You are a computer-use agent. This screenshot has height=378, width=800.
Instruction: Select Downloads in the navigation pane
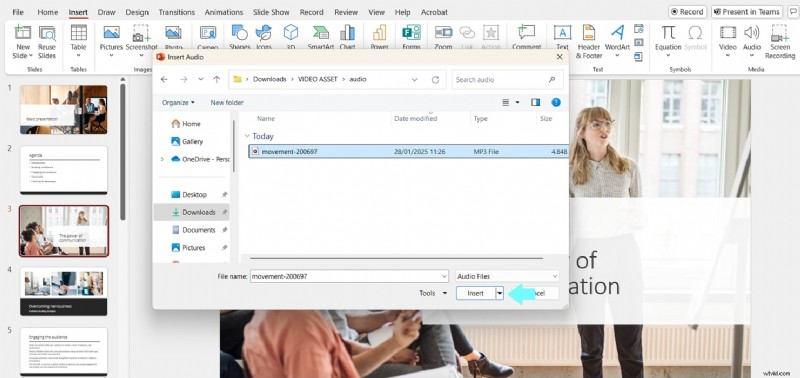[x=192, y=212]
